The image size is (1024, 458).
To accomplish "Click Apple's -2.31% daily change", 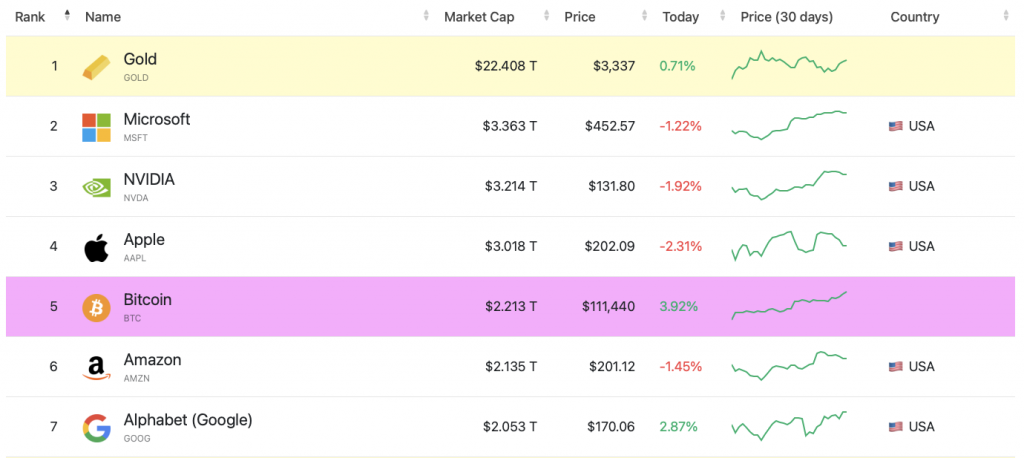I will tap(680, 246).
